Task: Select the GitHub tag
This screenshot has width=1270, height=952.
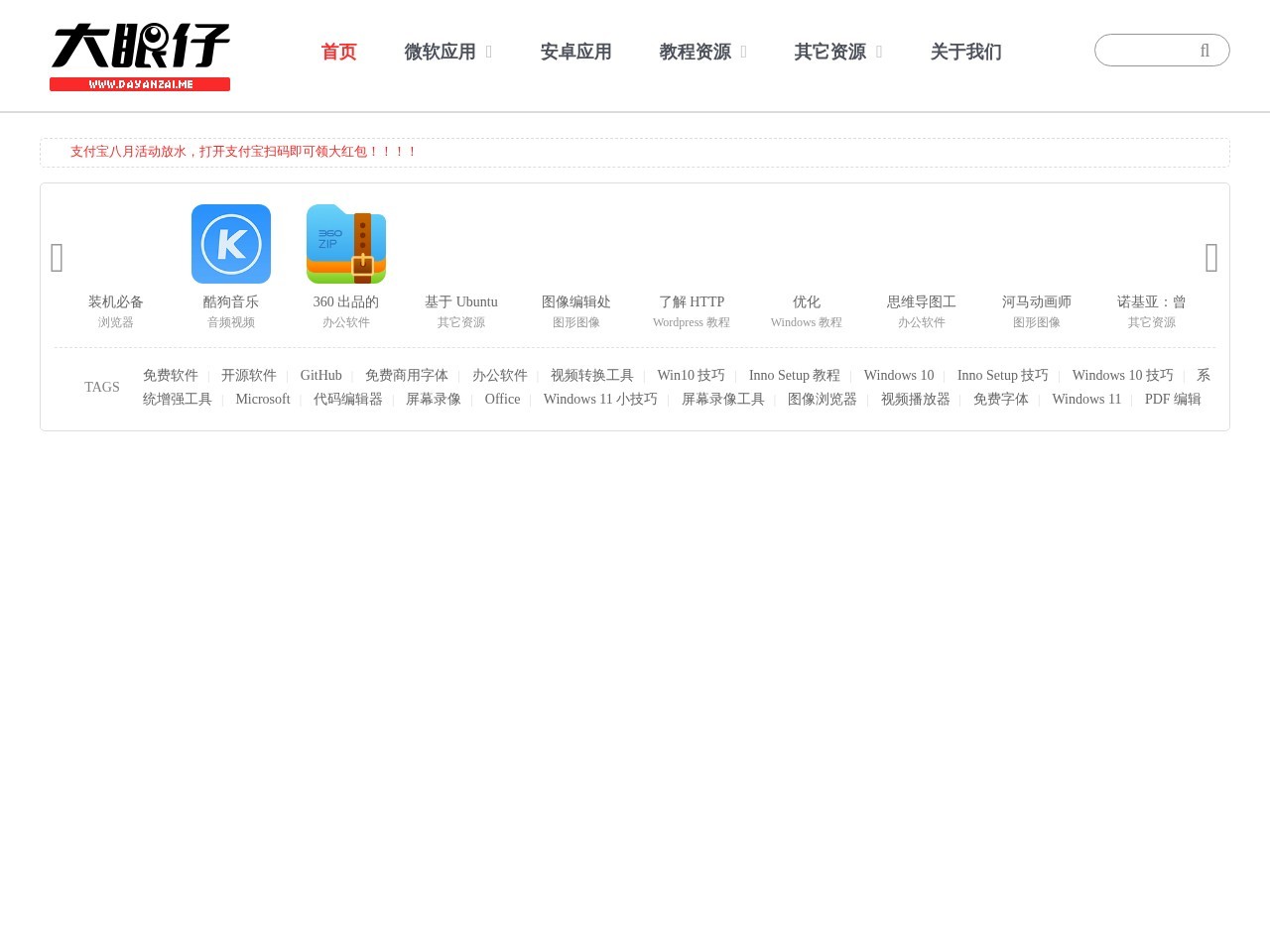Action: [320, 376]
